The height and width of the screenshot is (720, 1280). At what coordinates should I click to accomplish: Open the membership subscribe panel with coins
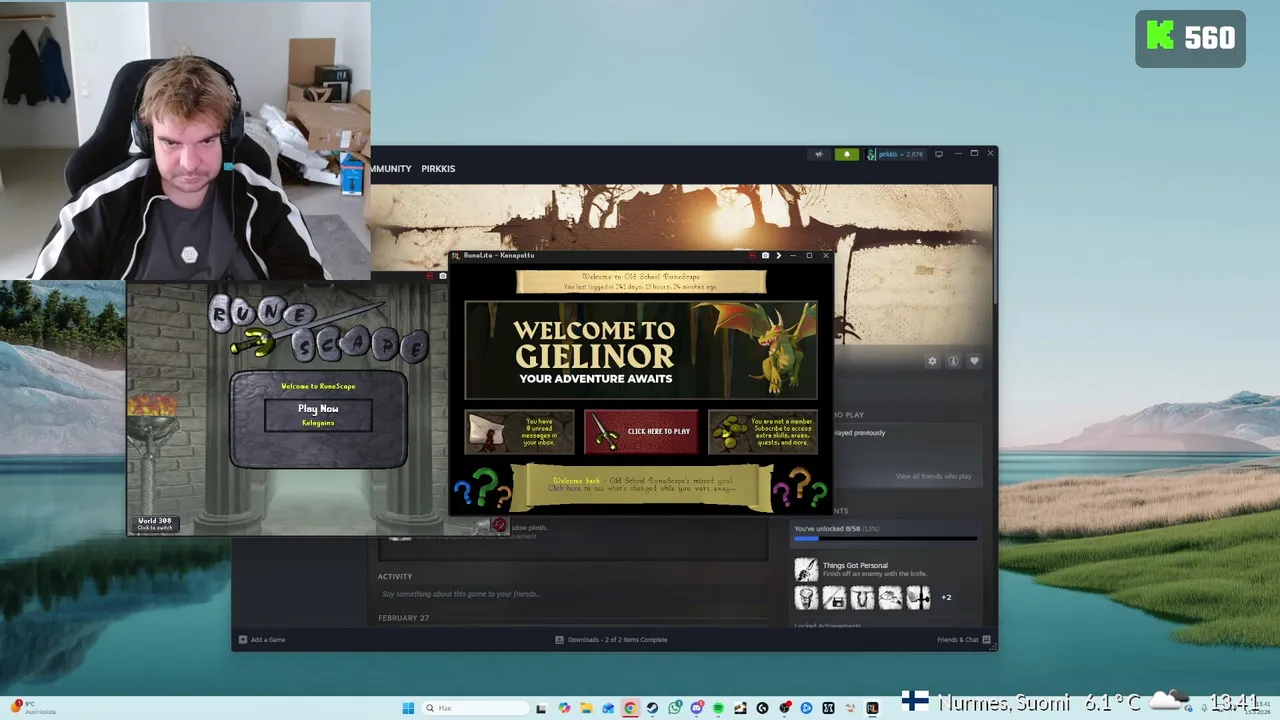tap(762, 431)
